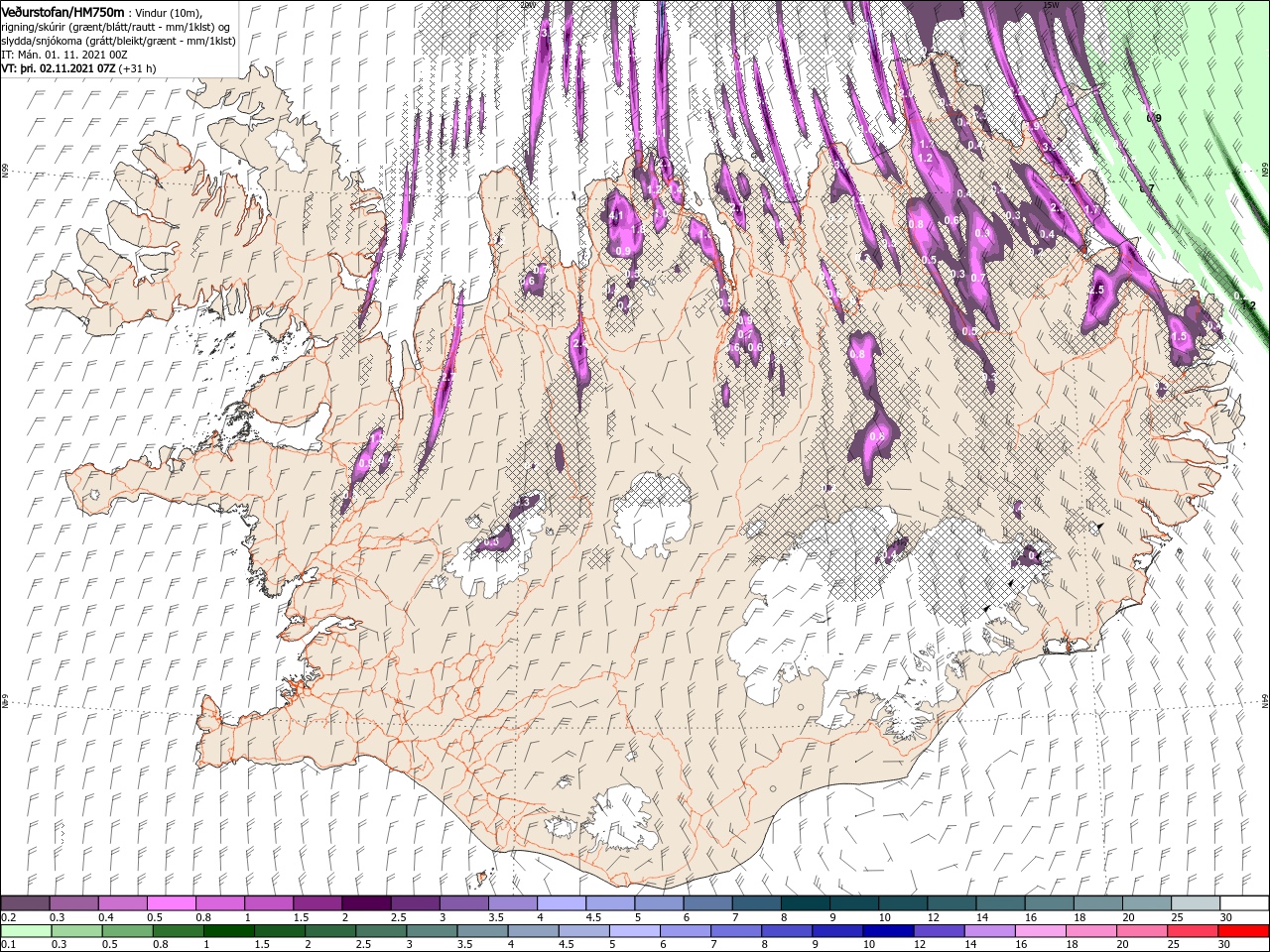This screenshot has width=1270, height=952.
Task: Pick the deep blue 10 swatch, lower legend bar
Action: [888, 931]
